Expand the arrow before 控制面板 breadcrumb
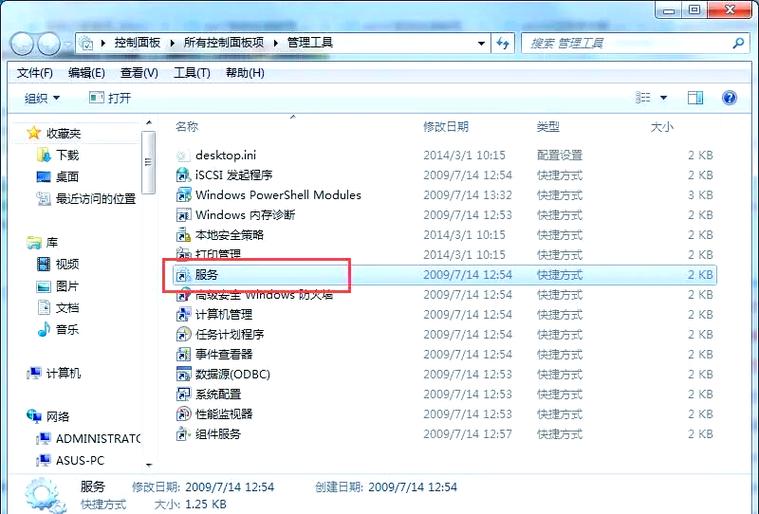759x514 pixels. coord(103,43)
